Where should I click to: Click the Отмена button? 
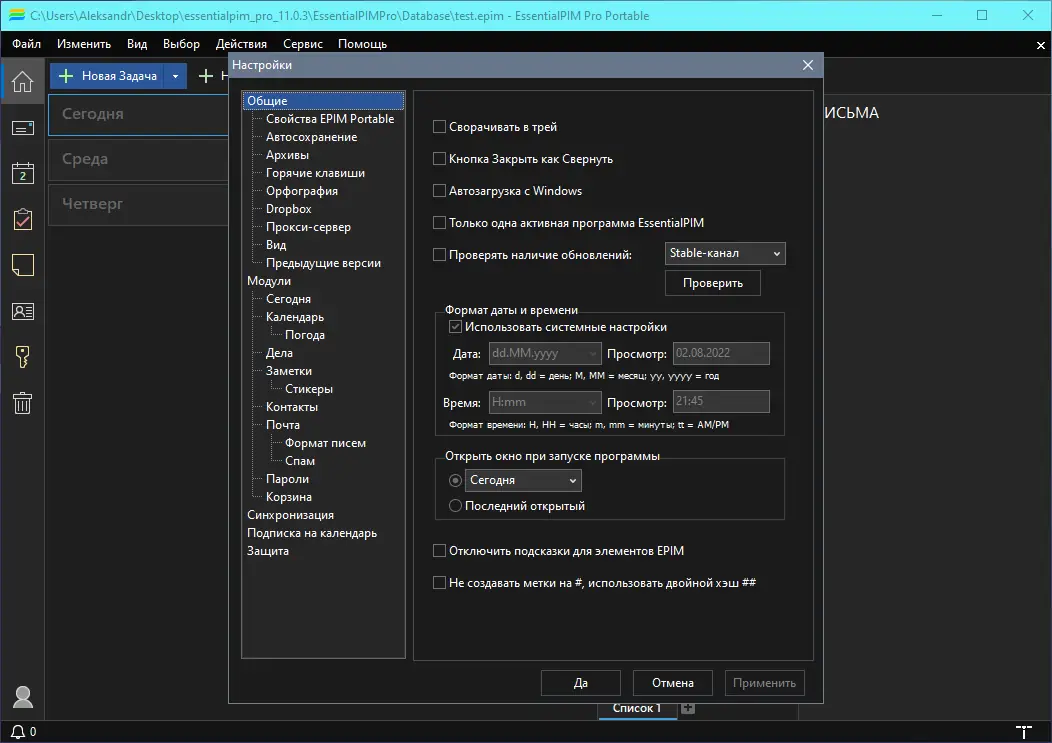(x=672, y=683)
